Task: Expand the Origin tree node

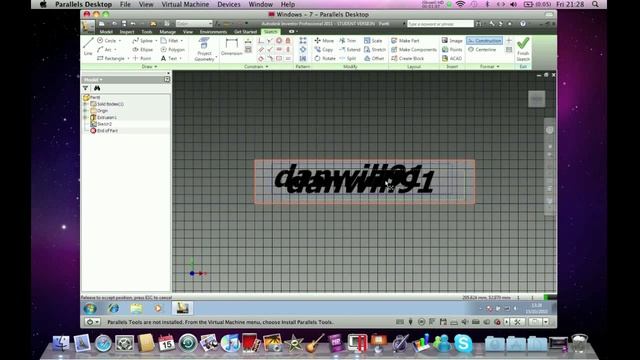Action: click(x=86, y=111)
